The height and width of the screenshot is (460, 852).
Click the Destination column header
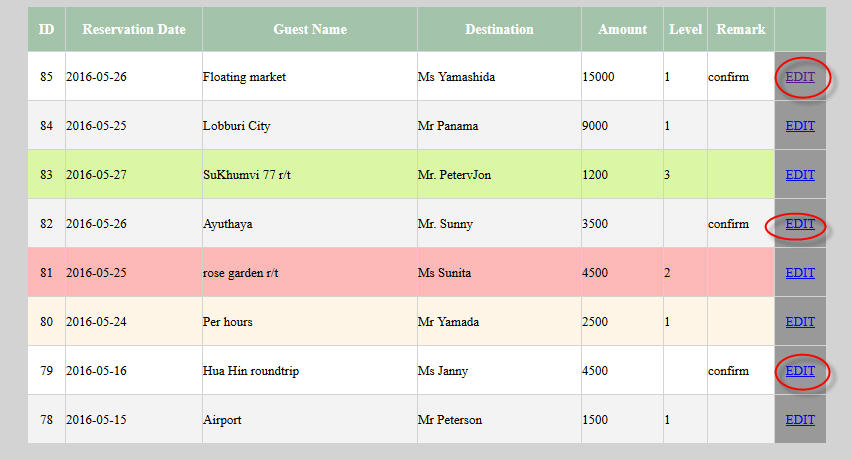coord(499,29)
